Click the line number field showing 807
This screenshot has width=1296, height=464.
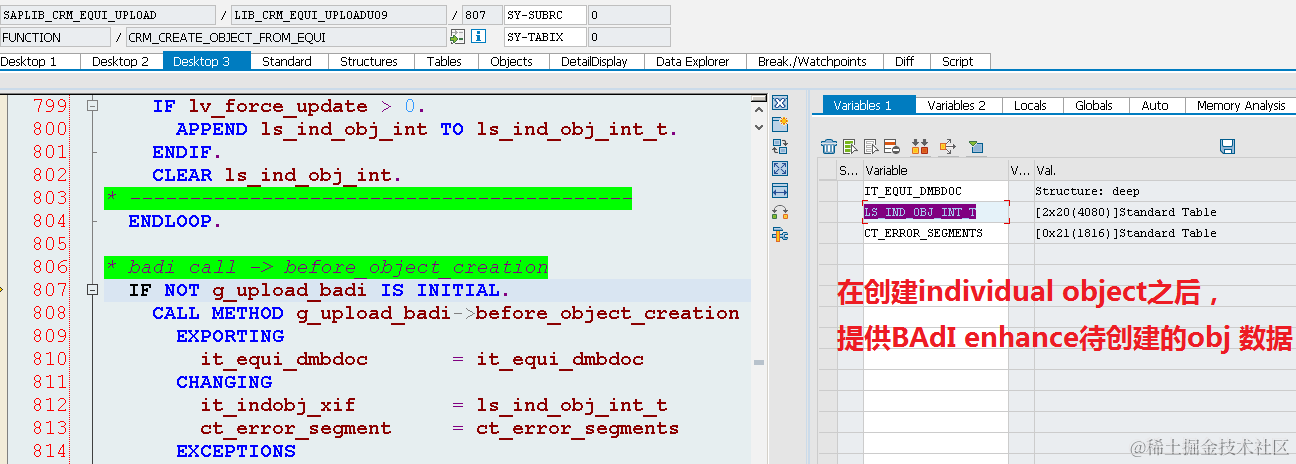tap(482, 15)
